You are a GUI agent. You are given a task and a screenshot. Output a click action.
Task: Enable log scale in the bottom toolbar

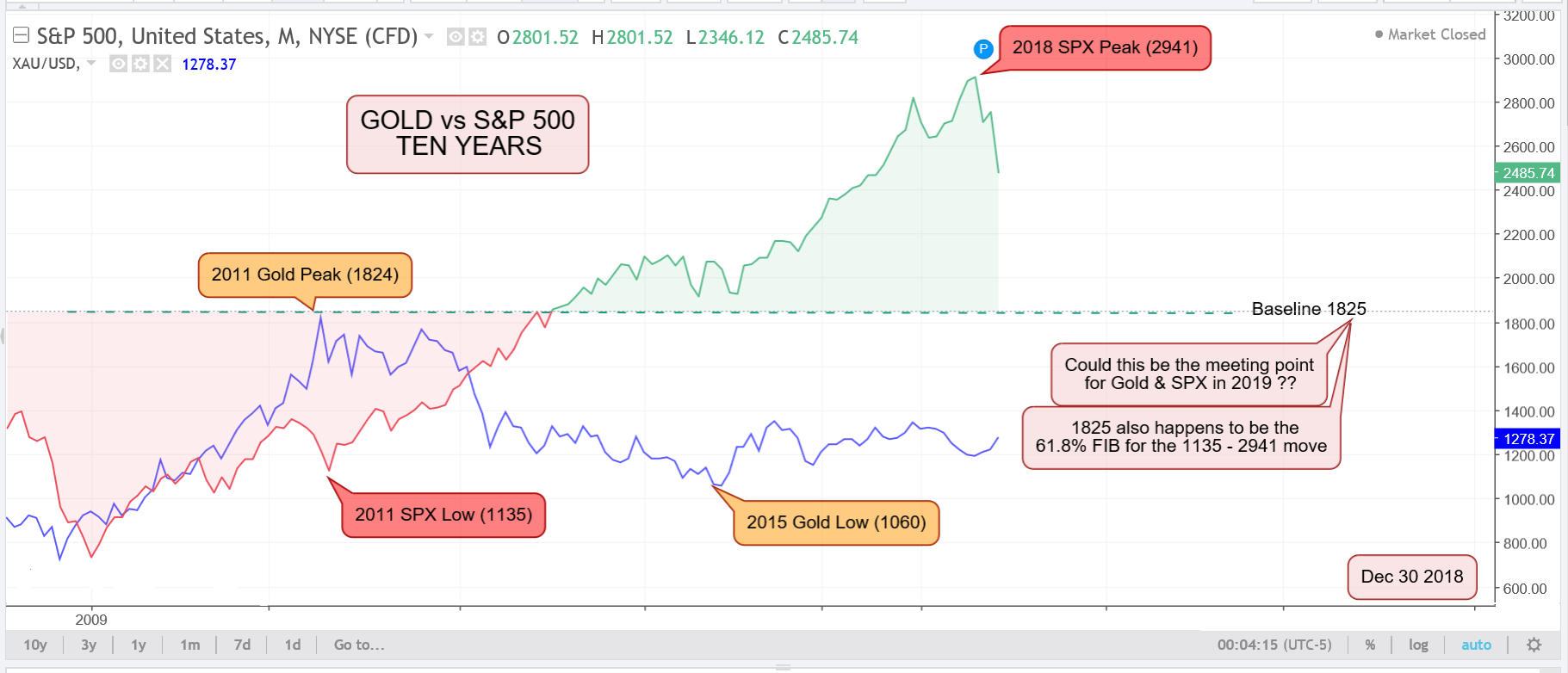point(1418,644)
